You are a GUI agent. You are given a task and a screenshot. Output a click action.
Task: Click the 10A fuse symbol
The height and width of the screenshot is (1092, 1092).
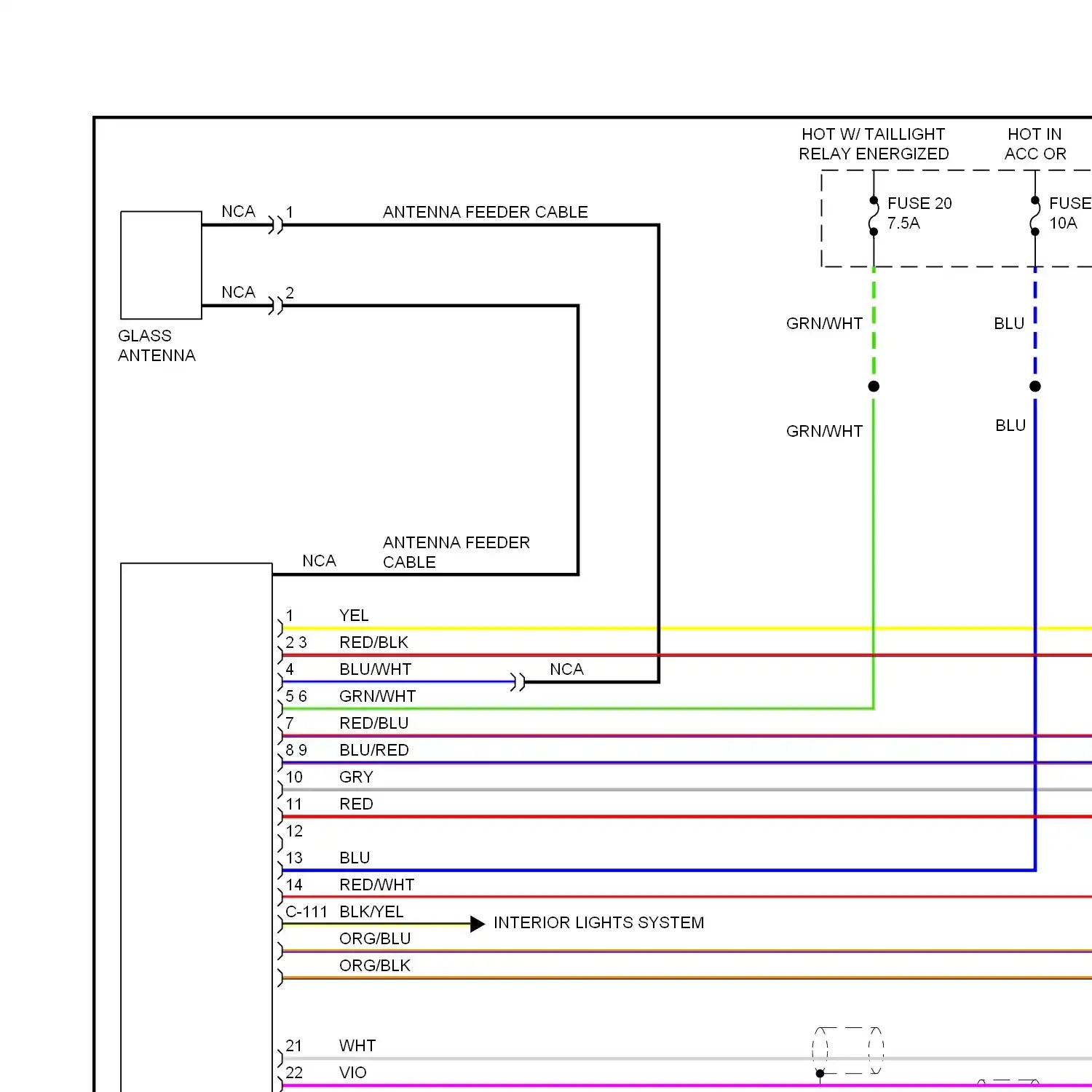point(1034,216)
